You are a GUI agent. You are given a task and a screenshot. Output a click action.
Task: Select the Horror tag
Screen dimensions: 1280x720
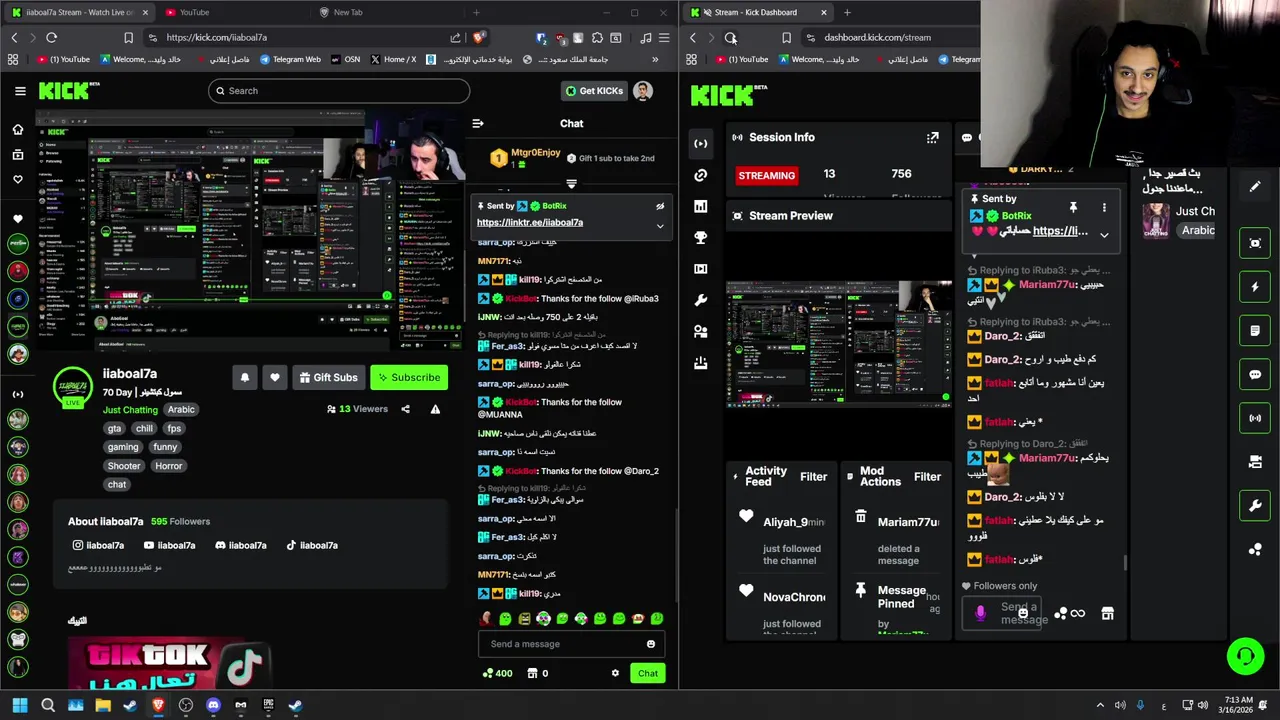[168, 466]
